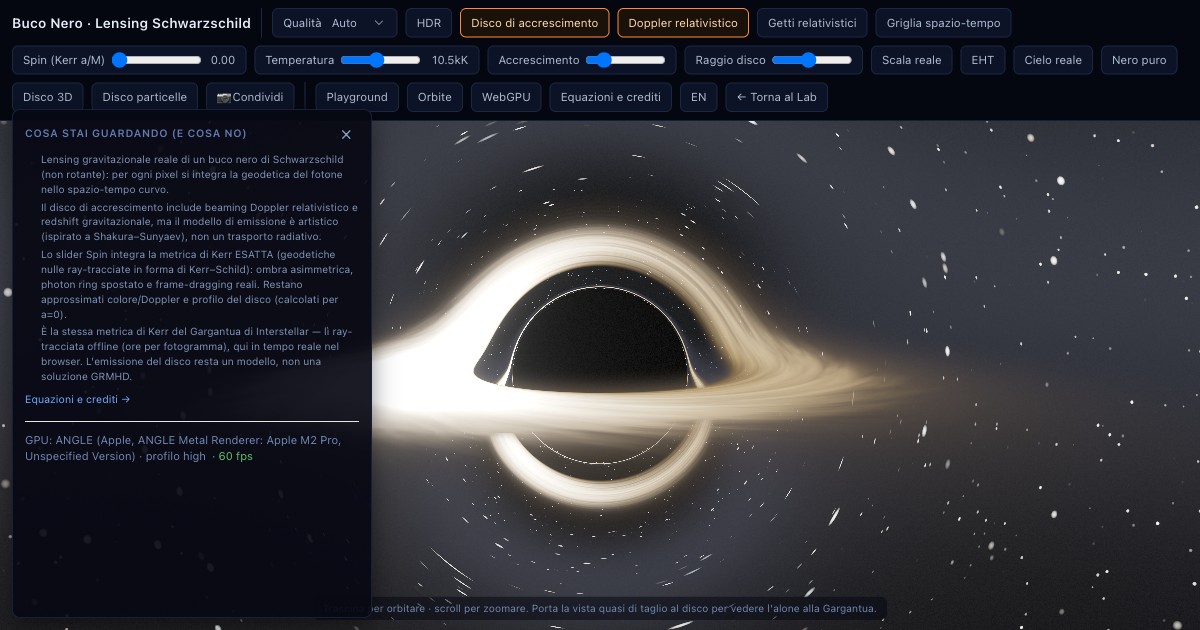Go back via Torna al Lab

point(776,97)
